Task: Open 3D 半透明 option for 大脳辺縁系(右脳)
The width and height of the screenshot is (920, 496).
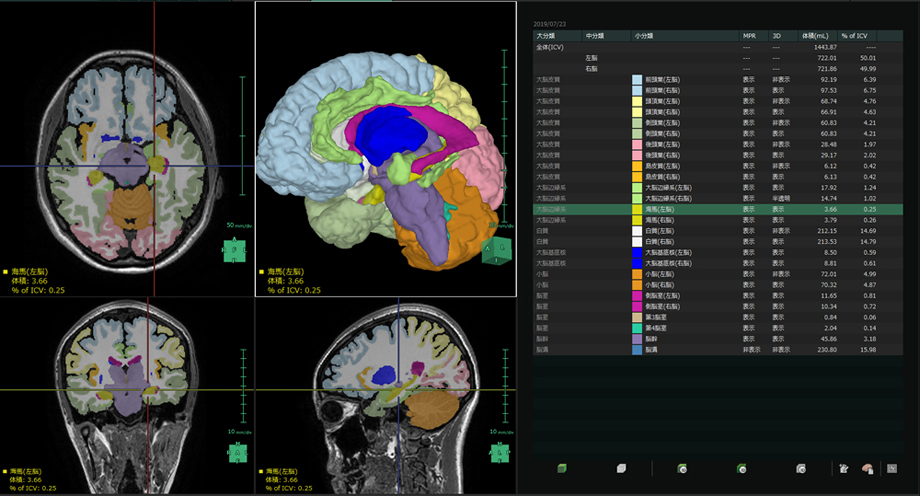Action: [x=780, y=198]
